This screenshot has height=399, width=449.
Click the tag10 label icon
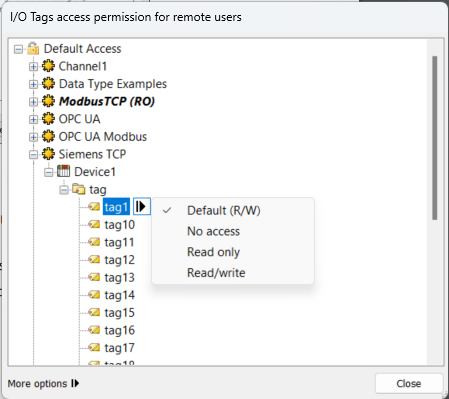[94, 224]
